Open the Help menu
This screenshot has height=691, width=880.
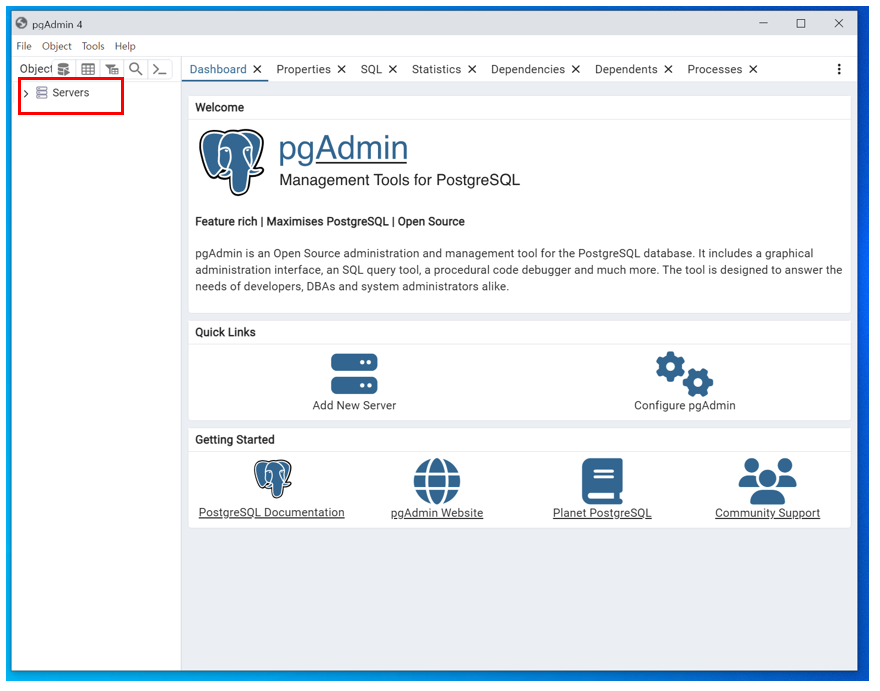(x=125, y=46)
